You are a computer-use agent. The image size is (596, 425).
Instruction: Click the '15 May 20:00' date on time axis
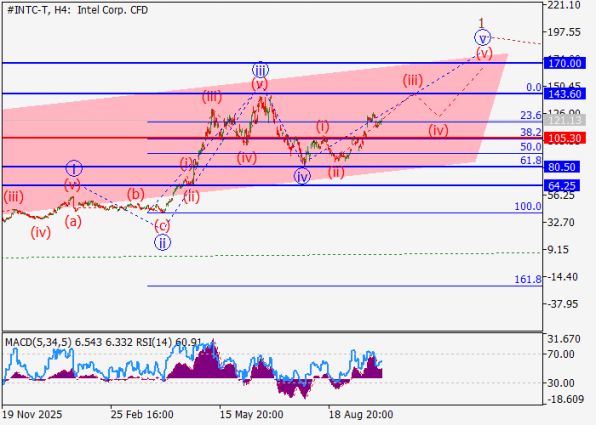252,414
